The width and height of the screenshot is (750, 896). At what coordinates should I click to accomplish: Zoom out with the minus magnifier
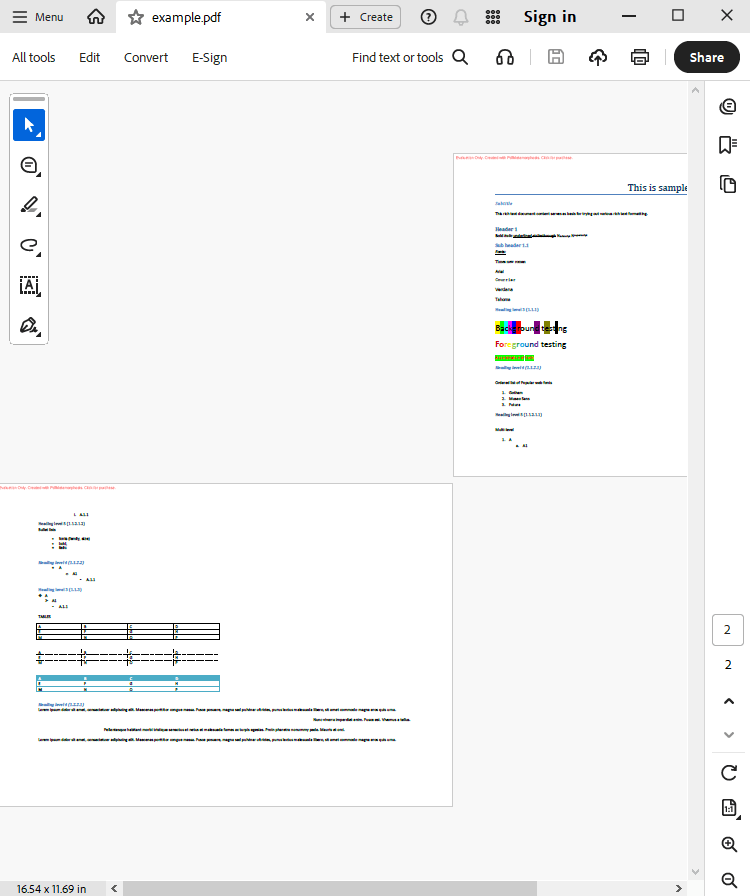[x=729, y=880]
